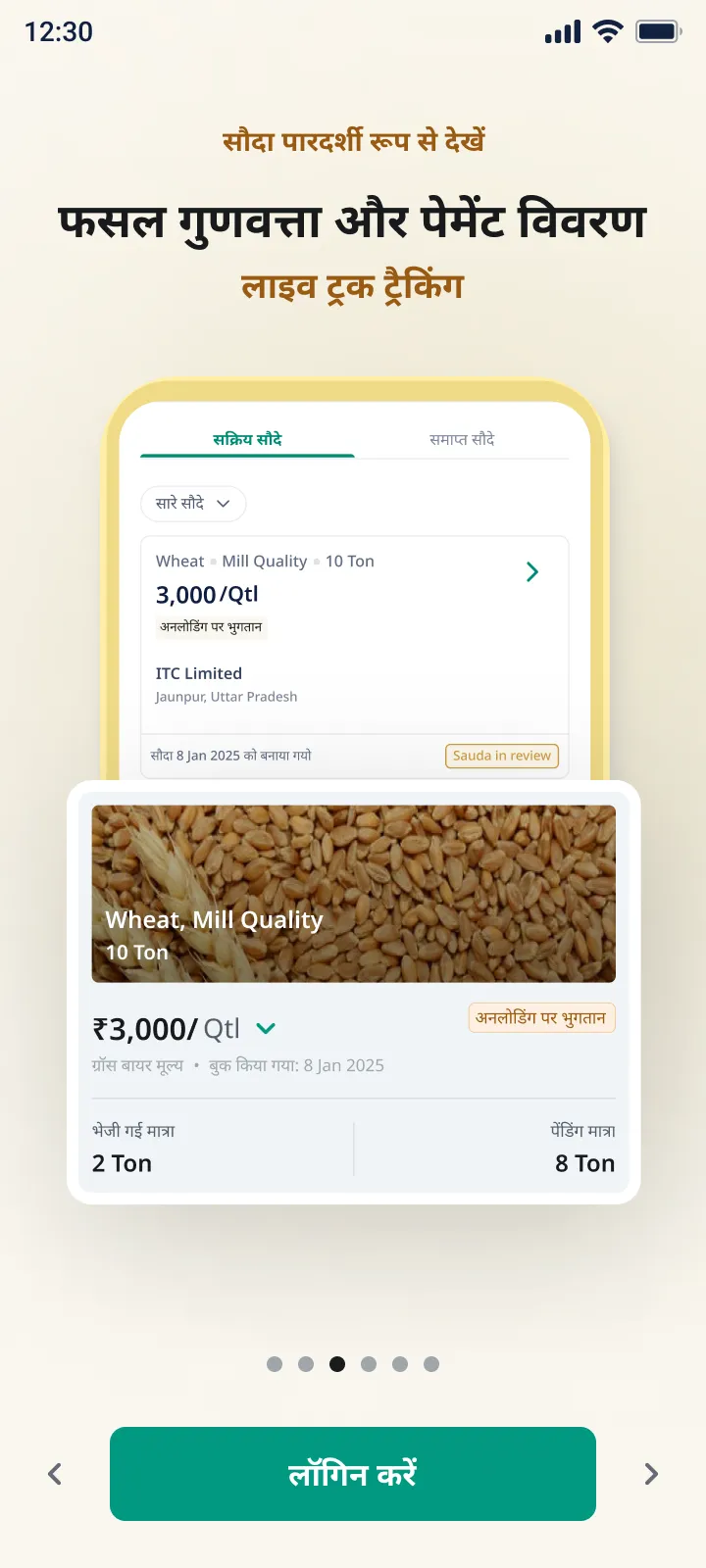The image size is (706, 1568).
Task: Check the Wi-Fi status icon
Action: 609,31
